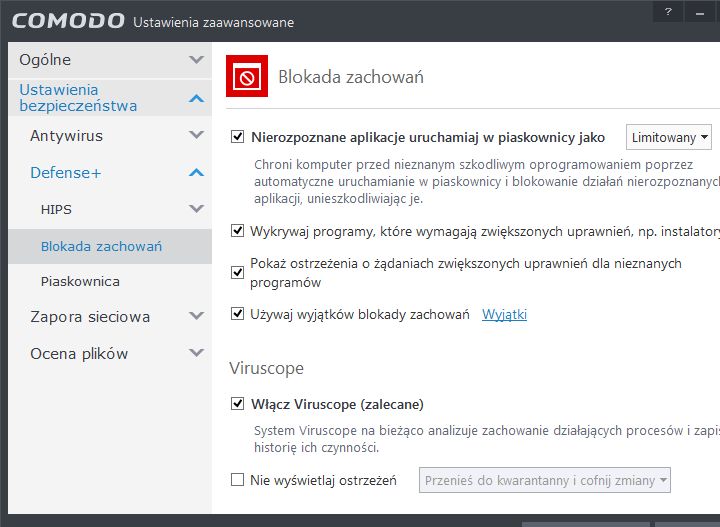Toggle unrecognized applications sandbox checkbox

238,137
